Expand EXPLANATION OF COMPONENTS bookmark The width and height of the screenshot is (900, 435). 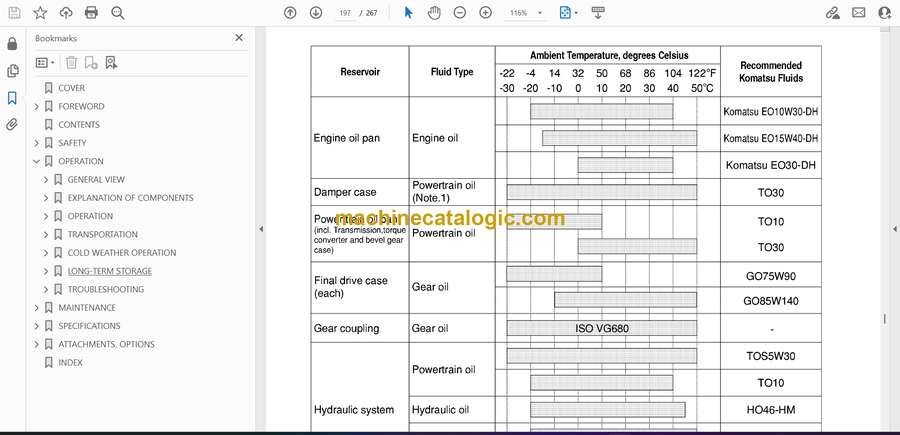[46, 198]
